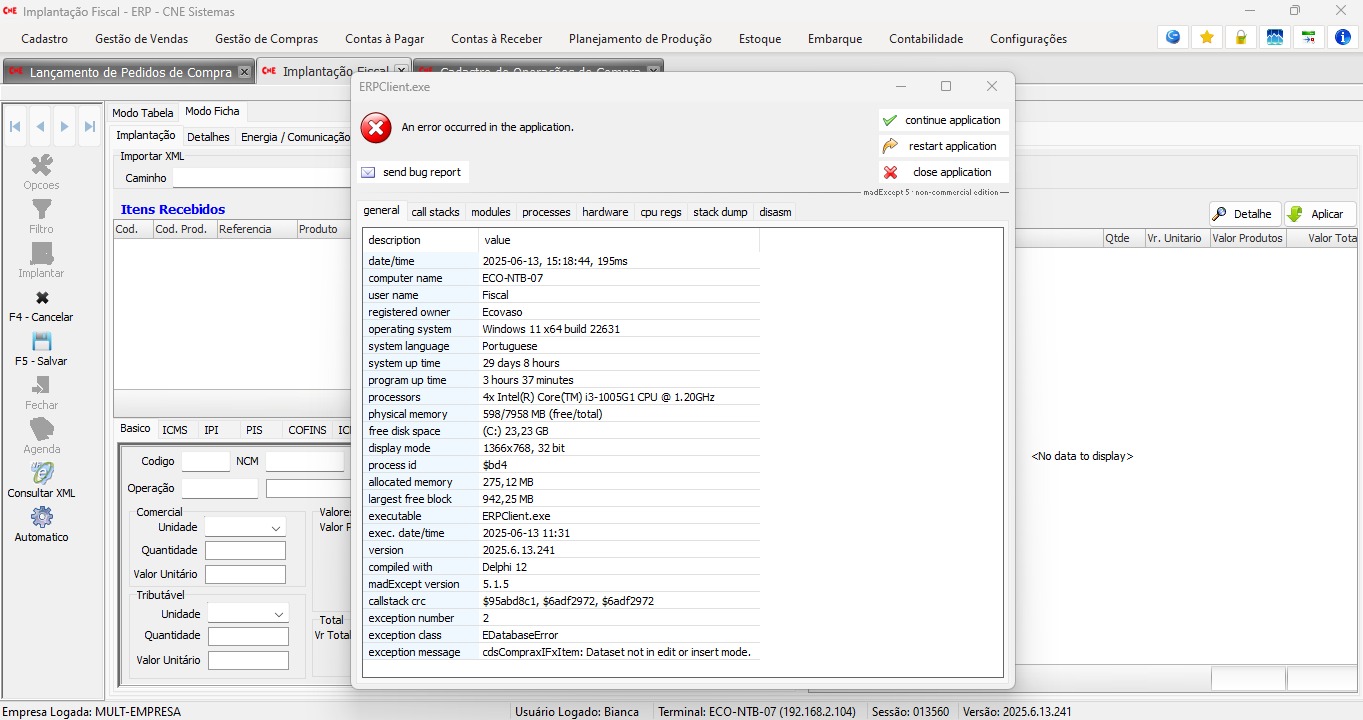Select the ICMS tab

pyautogui.click(x=175, y=430)
